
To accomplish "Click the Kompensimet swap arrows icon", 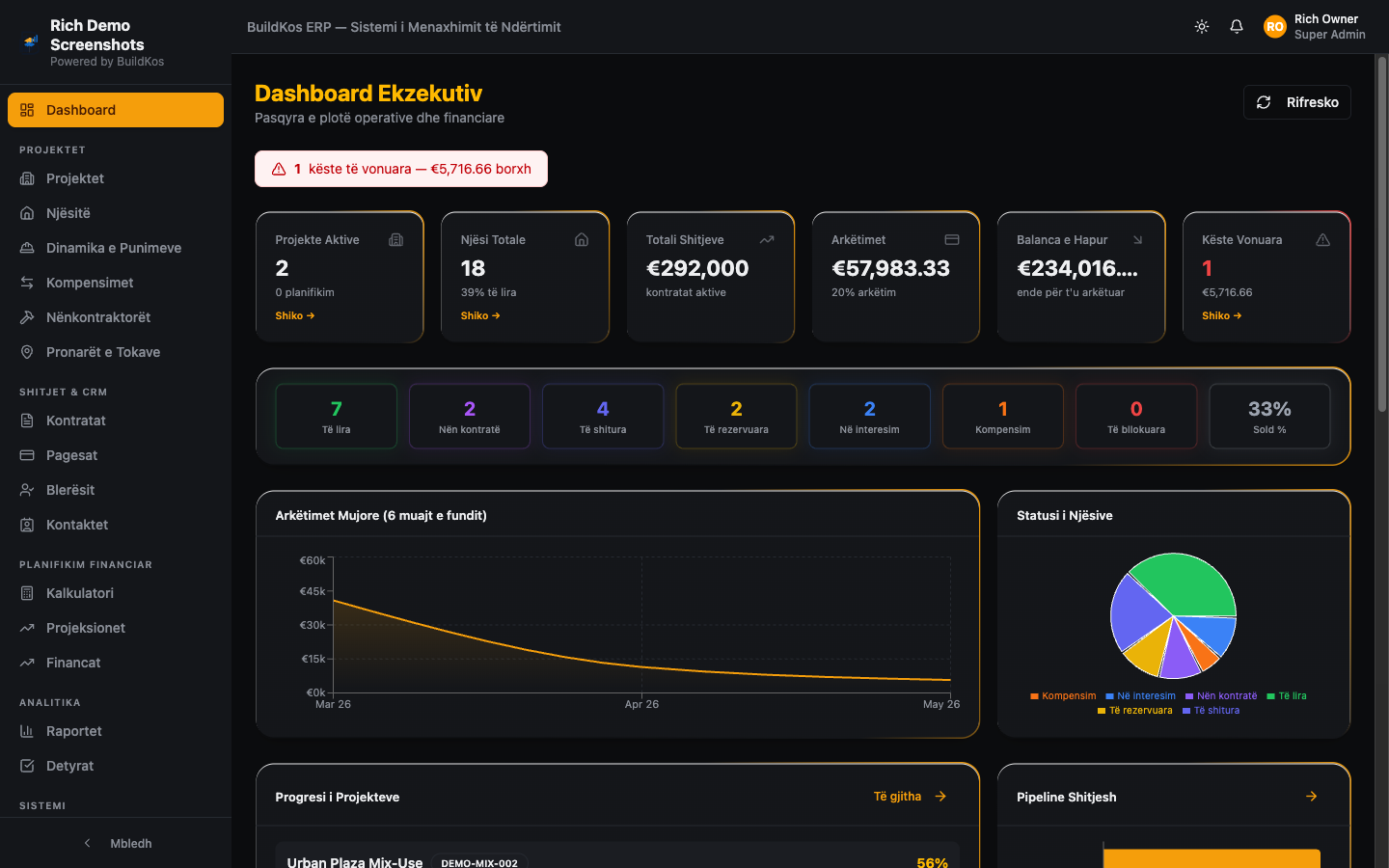I will pyautogui.click(x=27, y=283).
